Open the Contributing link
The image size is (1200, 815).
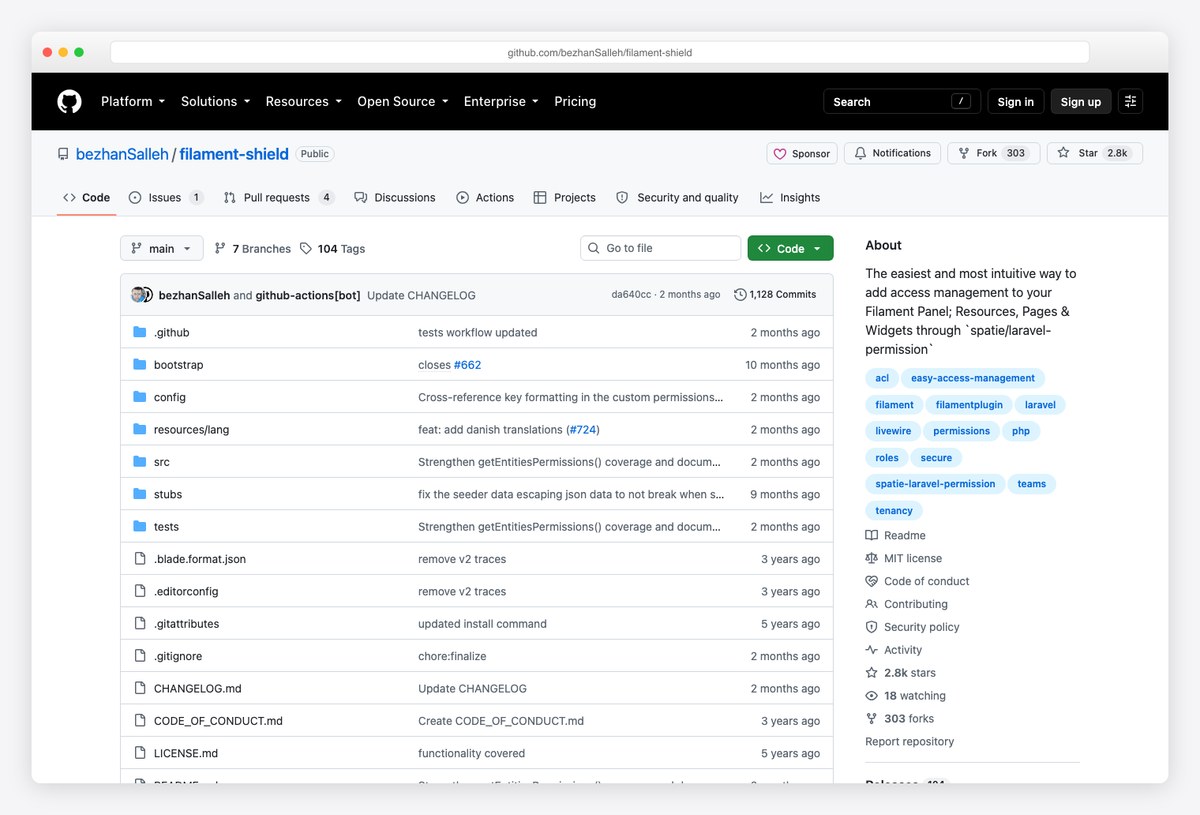(906, 604)
